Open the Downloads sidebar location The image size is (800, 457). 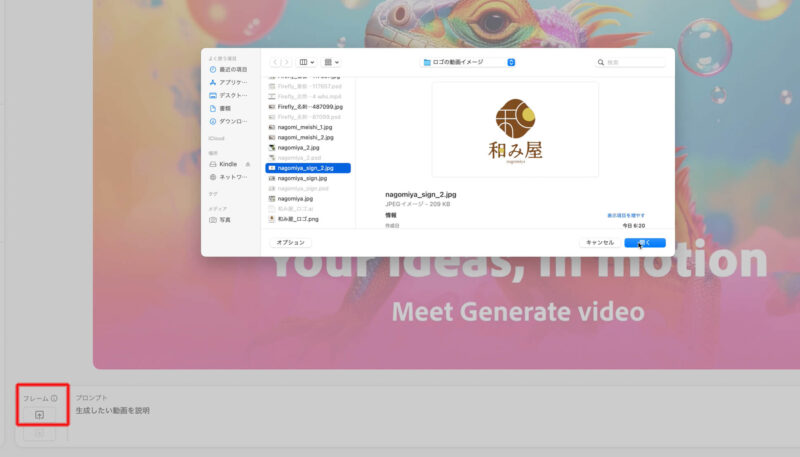click(x=228, y=121)
